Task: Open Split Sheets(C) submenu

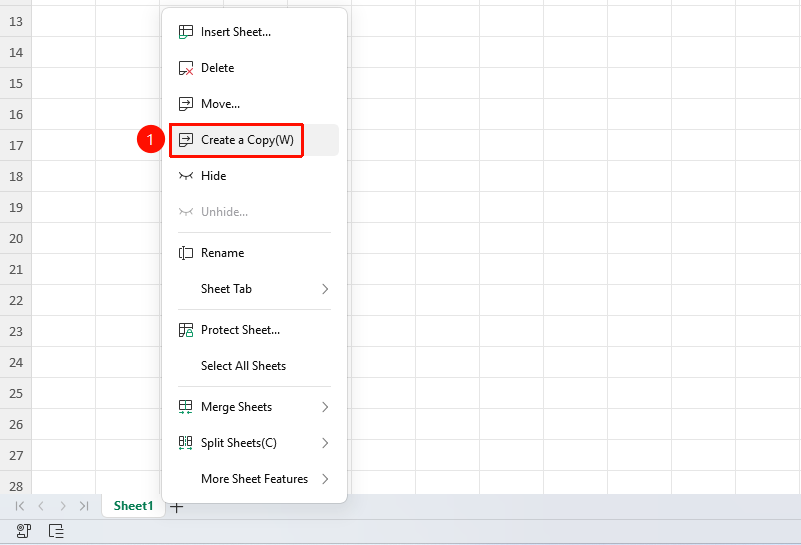Action: pos(254,443)
